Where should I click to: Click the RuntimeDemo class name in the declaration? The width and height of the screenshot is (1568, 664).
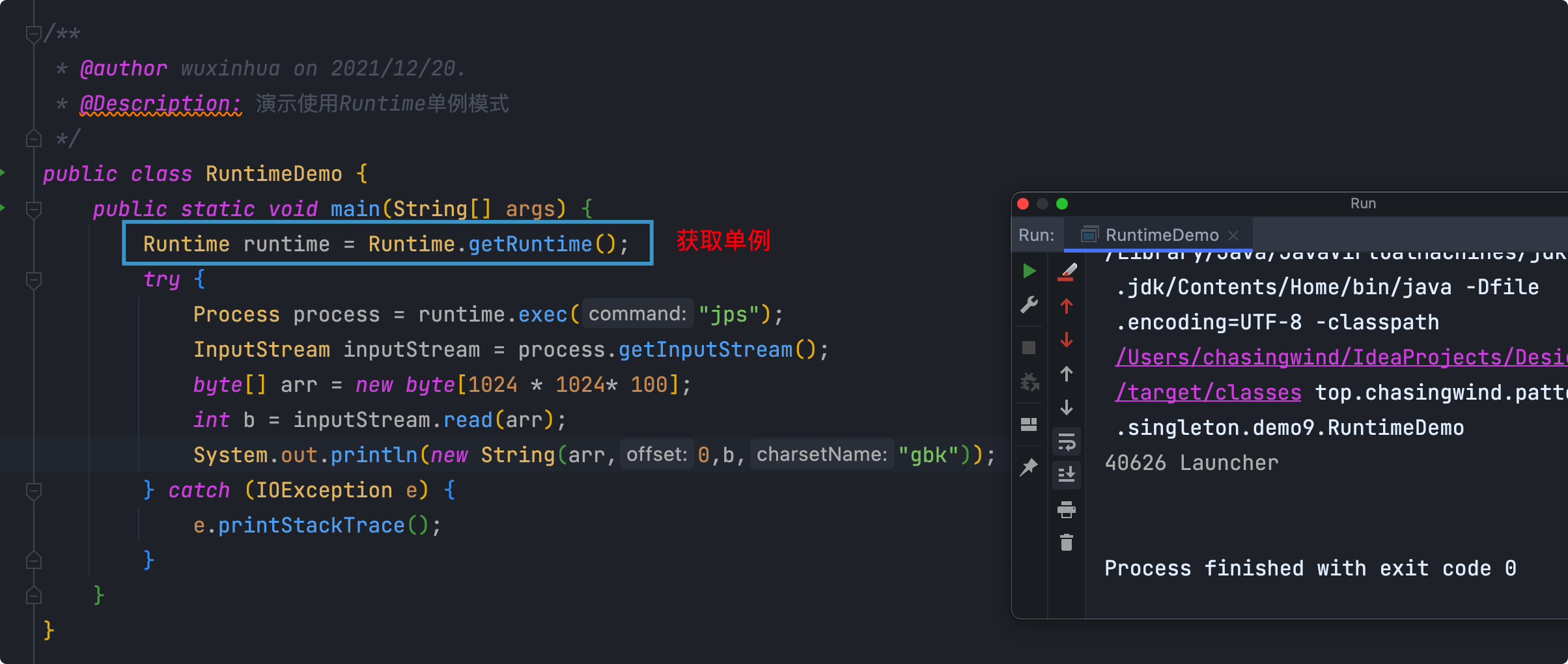point(273,174)
